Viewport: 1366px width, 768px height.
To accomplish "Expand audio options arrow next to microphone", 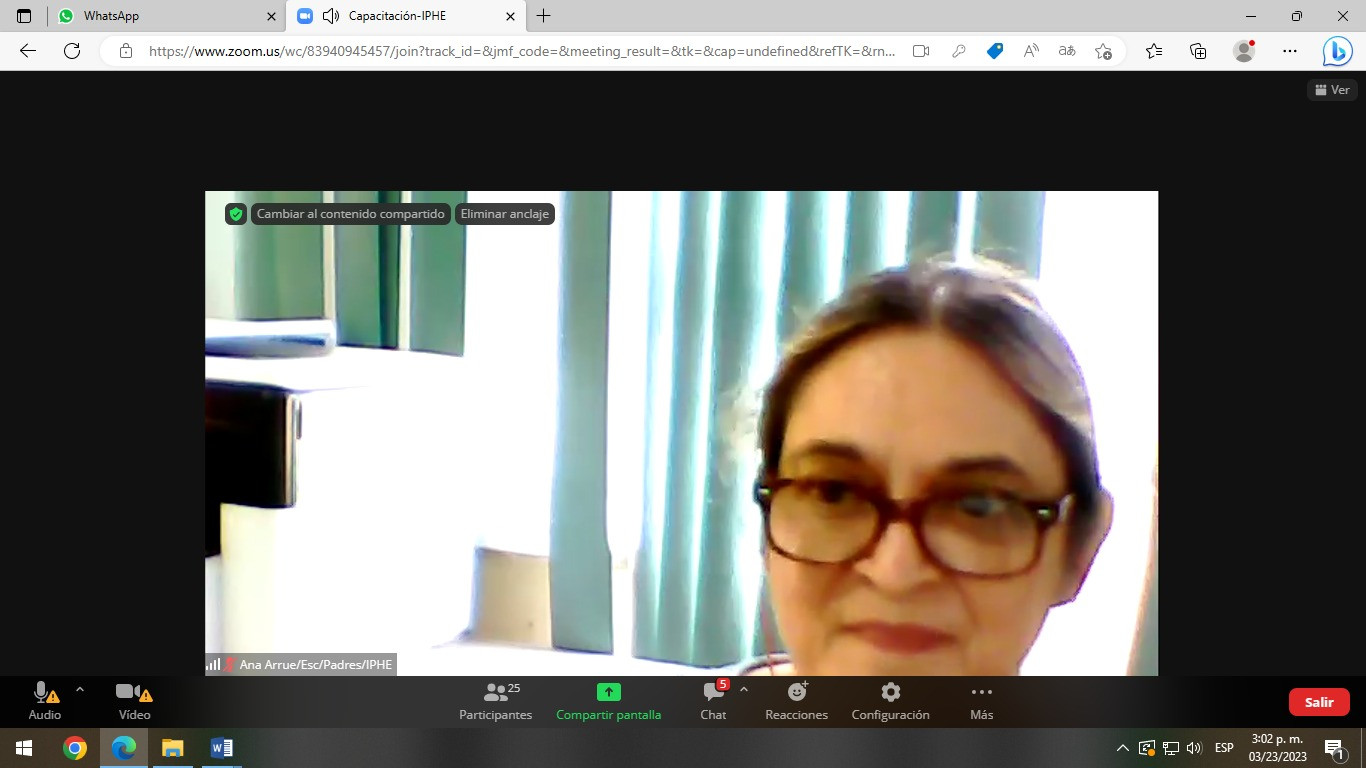I will [x=80, y=690].
